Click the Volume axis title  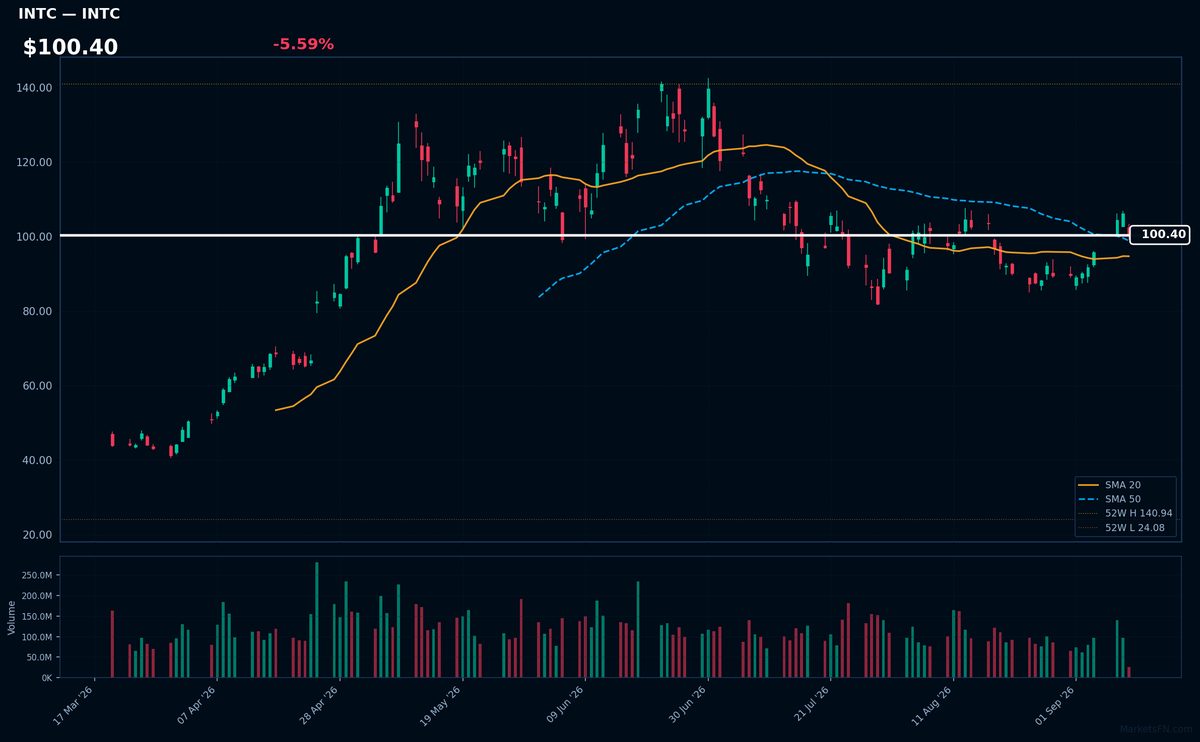[x=12, y=617]
